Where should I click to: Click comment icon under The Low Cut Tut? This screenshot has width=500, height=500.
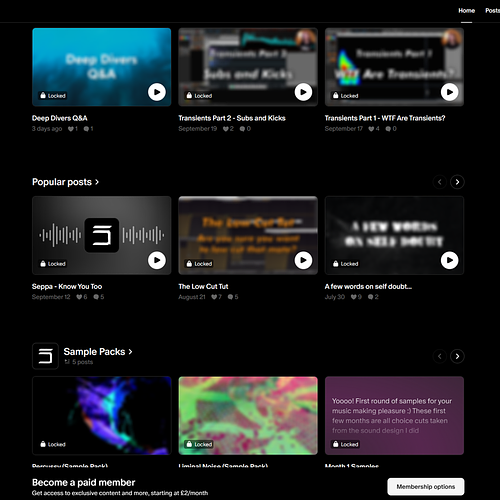pos(230,297)
